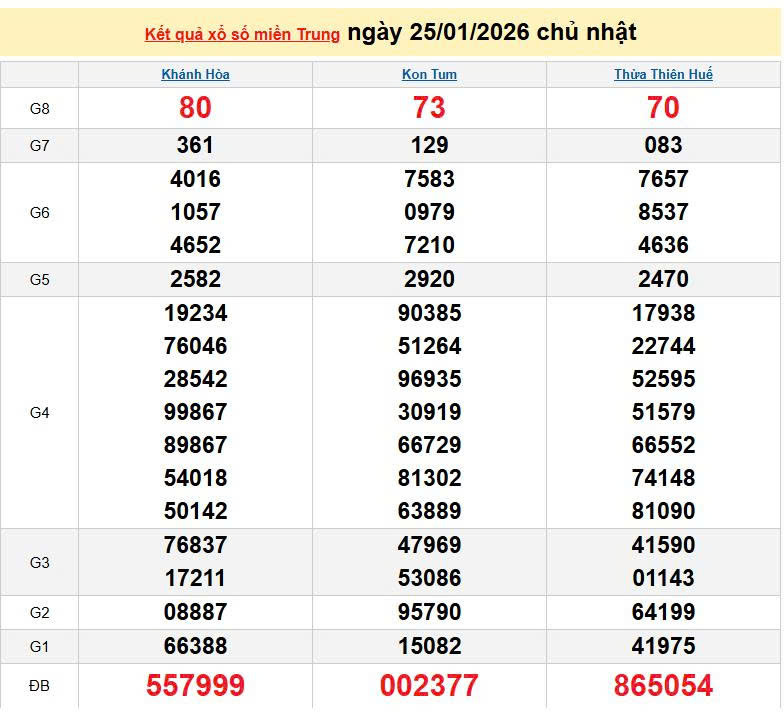Select the G2 result 08887
Viewport: 784px width, 716px height.
[195, 612]
